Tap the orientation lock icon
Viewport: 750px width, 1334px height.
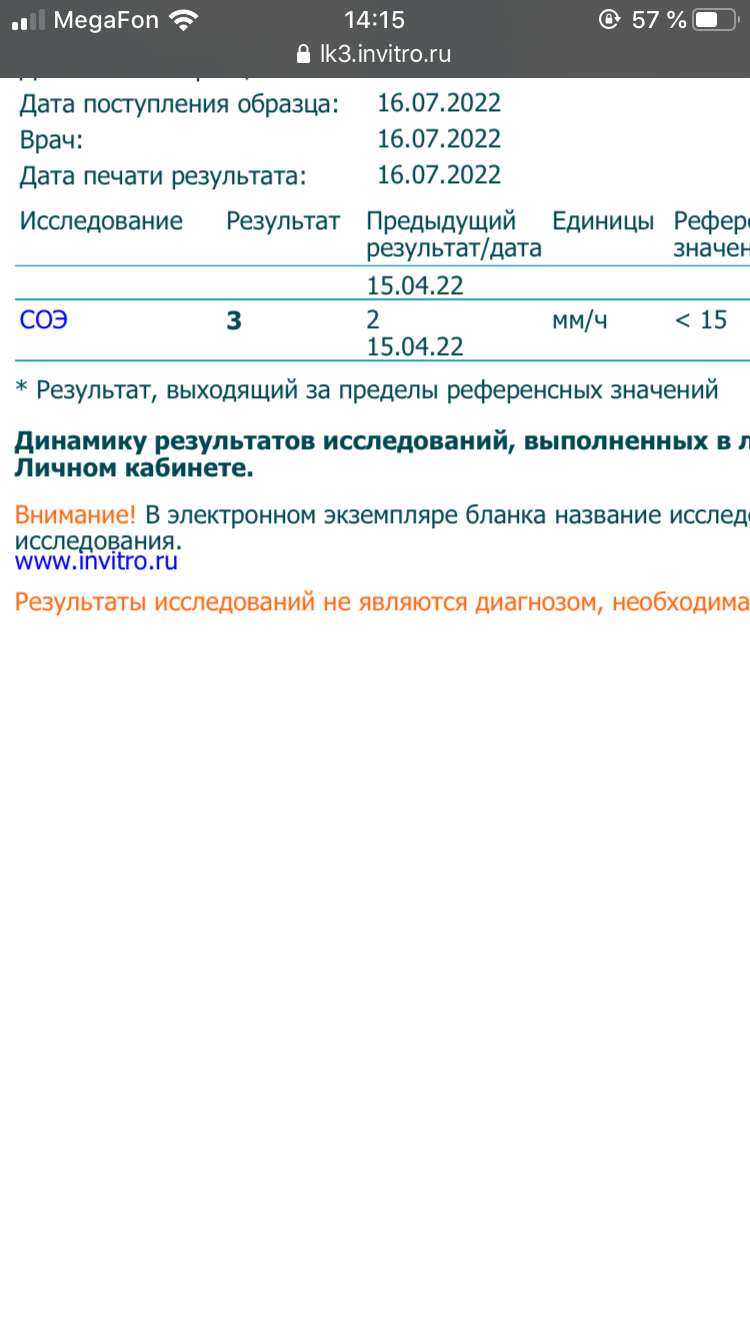tap(608, 20)
